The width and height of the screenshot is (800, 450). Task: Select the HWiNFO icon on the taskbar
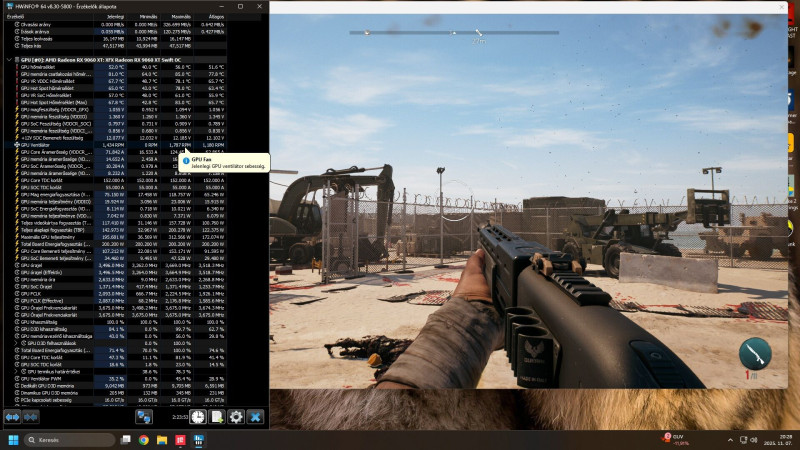click(198, 440)
